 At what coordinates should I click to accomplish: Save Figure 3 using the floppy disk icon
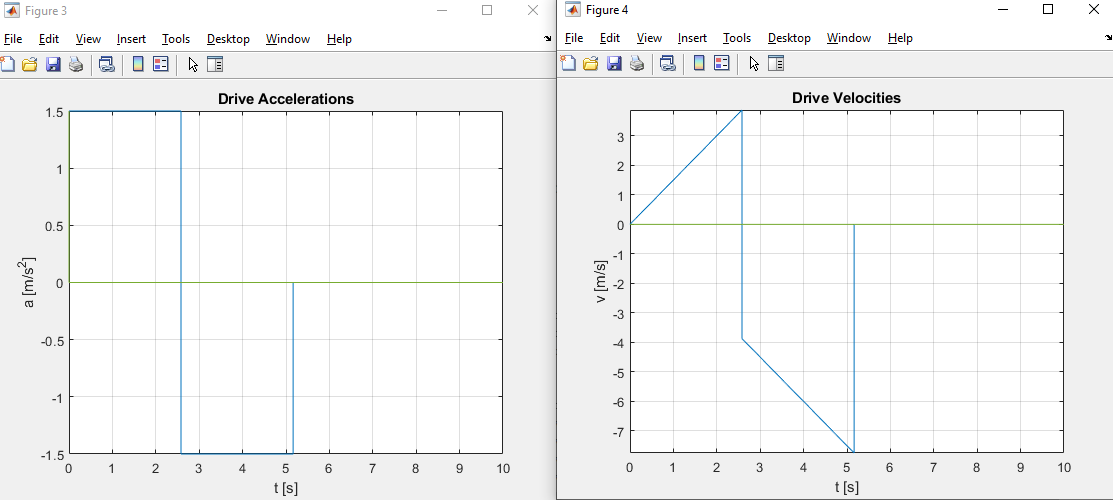click(x=53, y=65)
